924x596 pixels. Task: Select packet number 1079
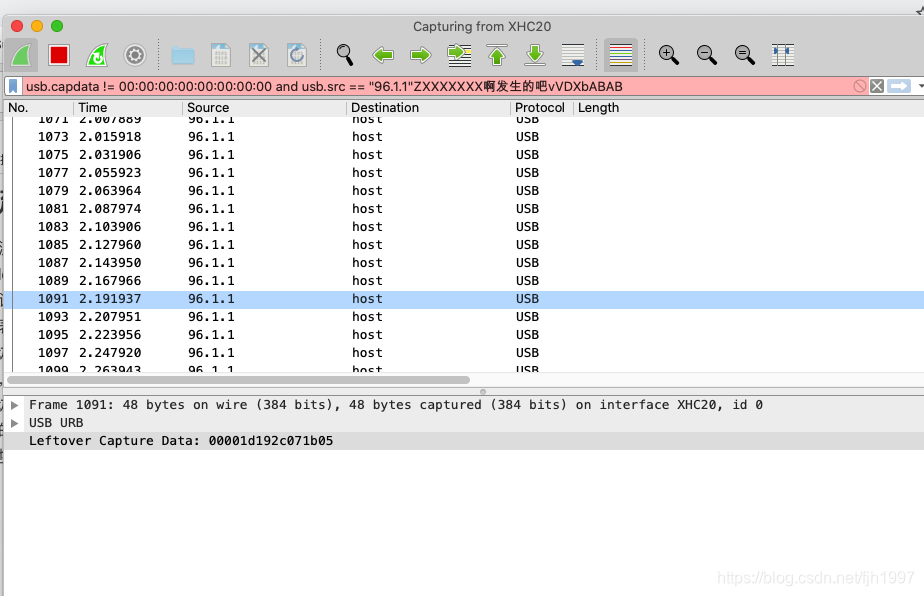463,191
